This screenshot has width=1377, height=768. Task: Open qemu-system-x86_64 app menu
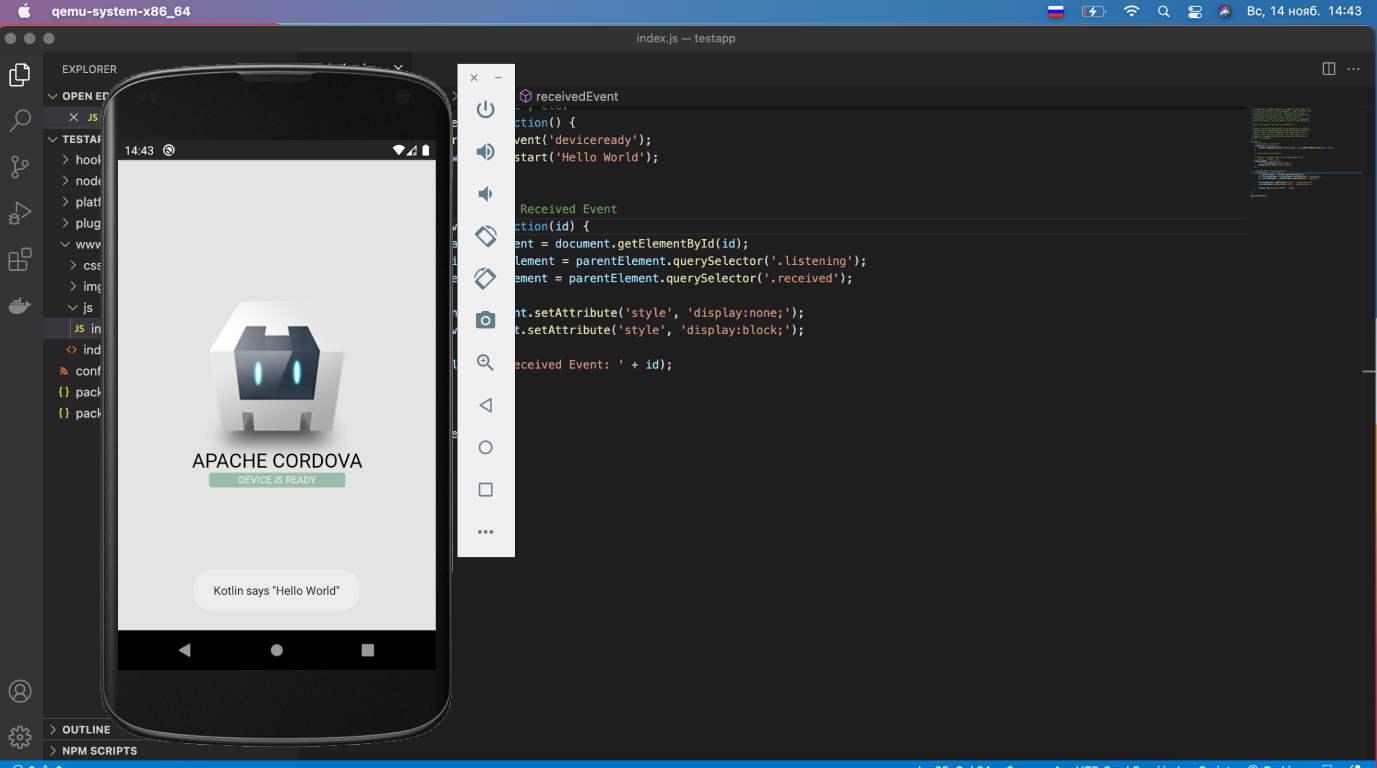tap(121, 11)
